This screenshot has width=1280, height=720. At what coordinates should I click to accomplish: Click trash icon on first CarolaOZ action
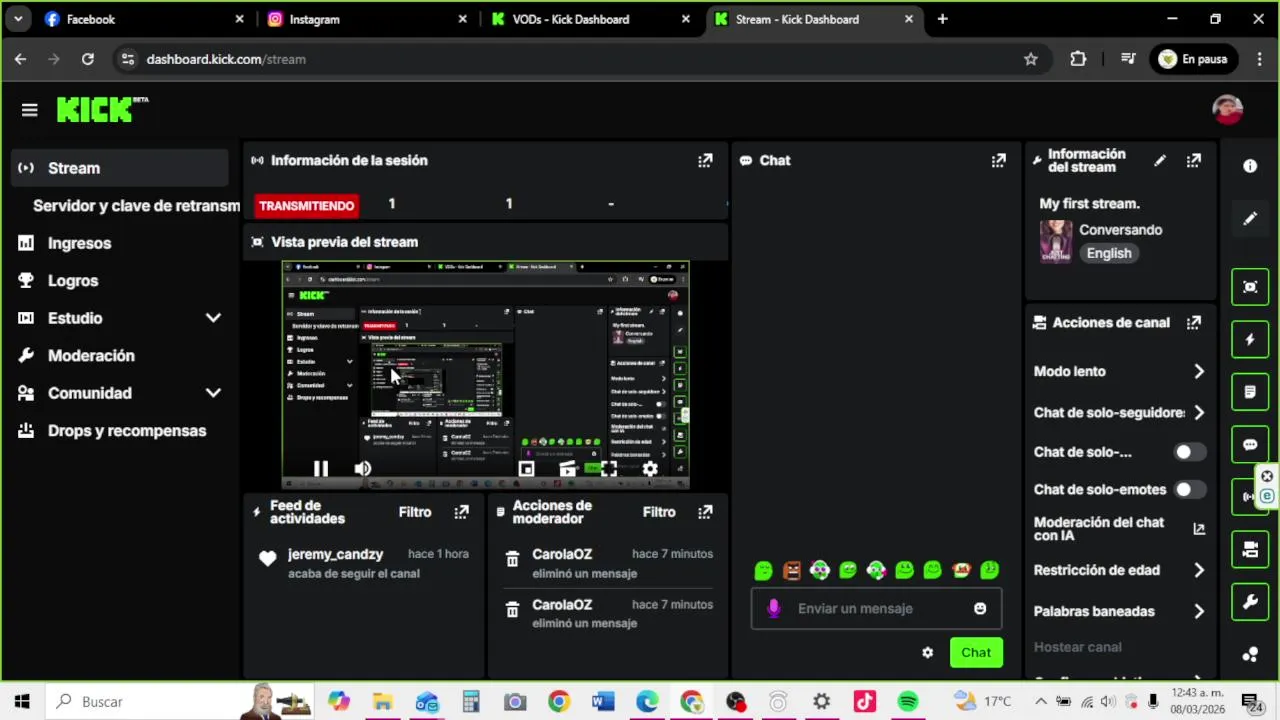pos(512,559)
